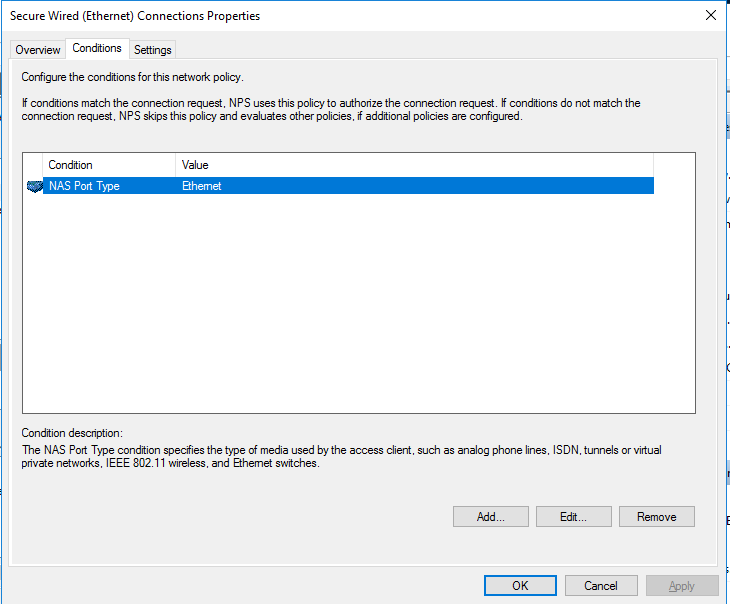Click the Edit... button

pos(574,517)
